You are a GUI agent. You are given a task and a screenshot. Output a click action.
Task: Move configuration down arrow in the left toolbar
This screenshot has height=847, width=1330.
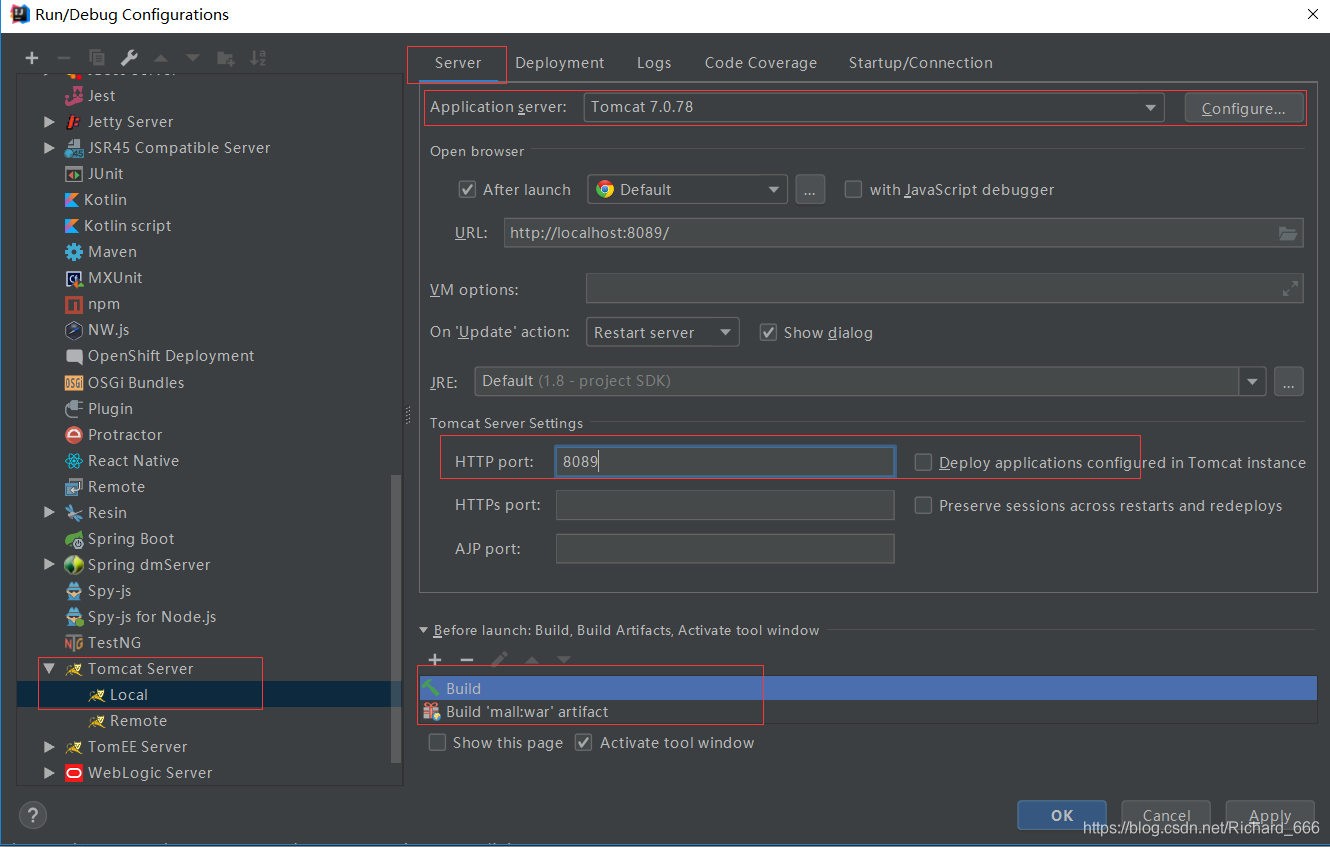(x=193, y=58)
